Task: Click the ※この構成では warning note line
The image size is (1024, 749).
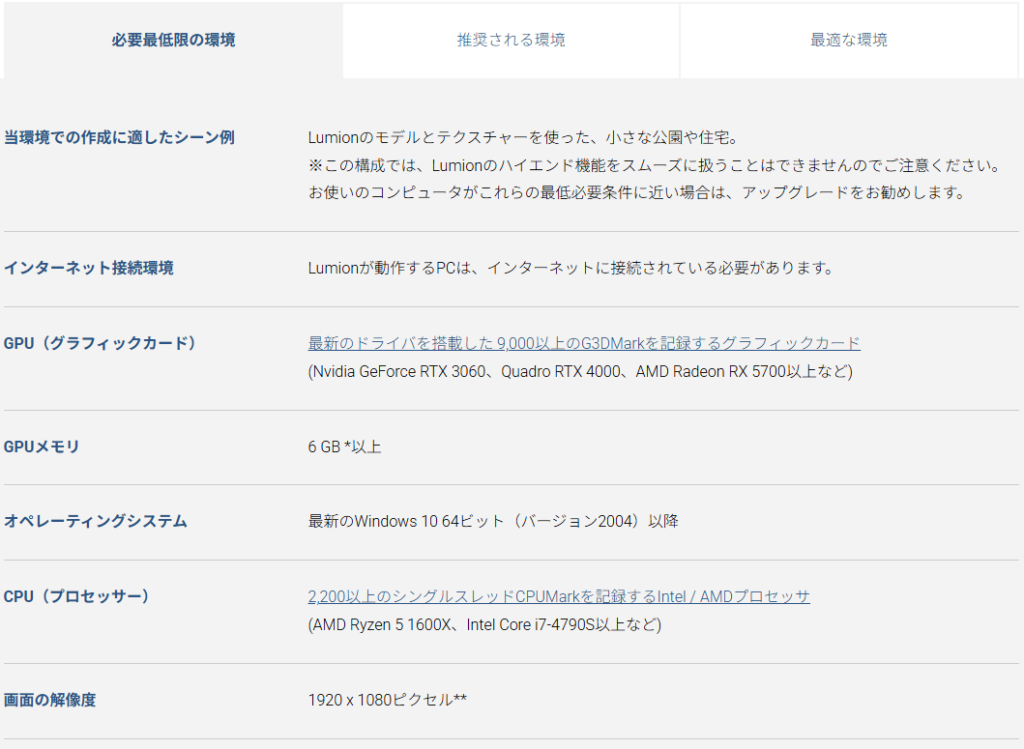Action: point(652,165)
